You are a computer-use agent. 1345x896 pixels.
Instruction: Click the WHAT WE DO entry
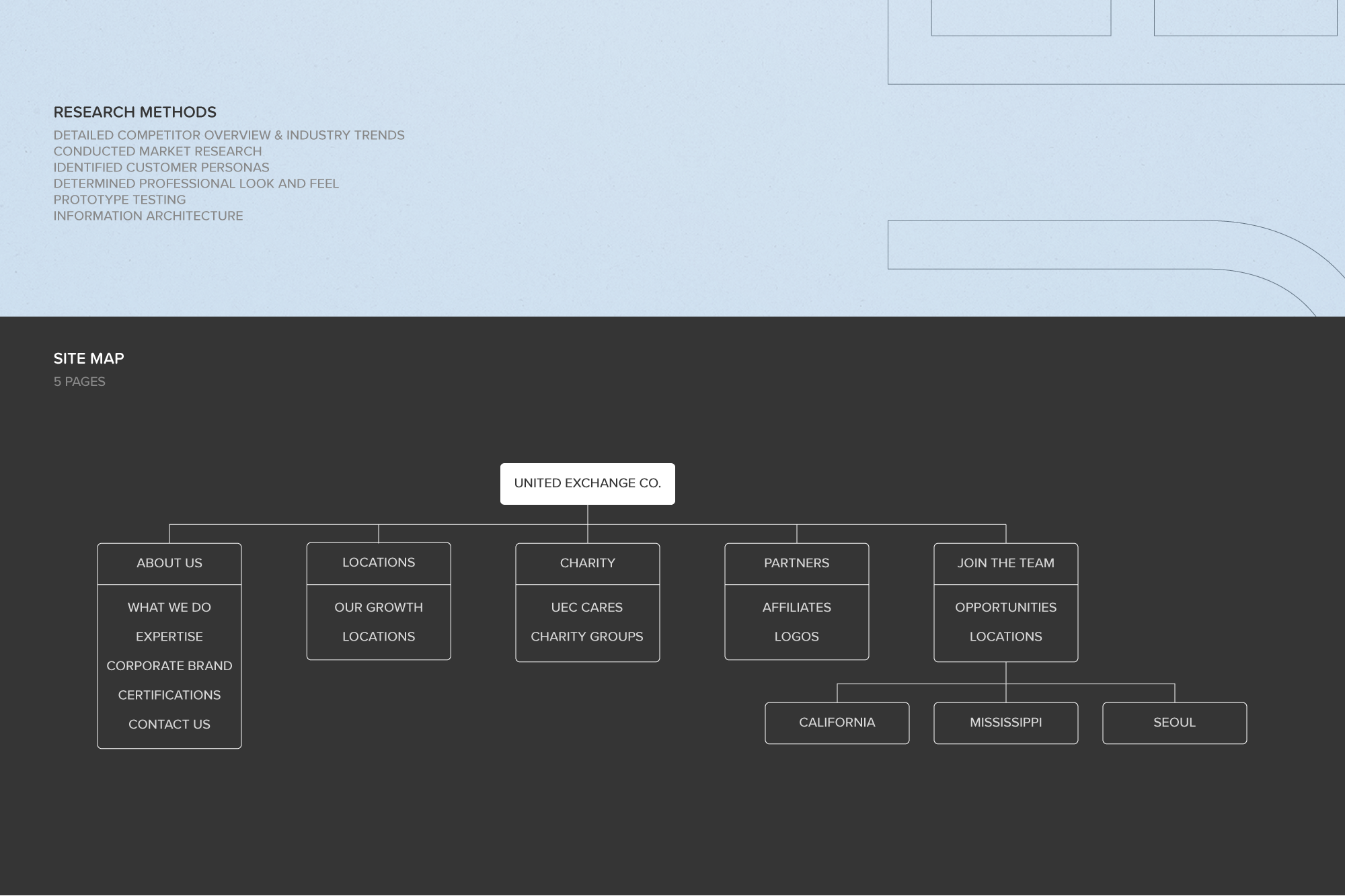coord(169,607)
